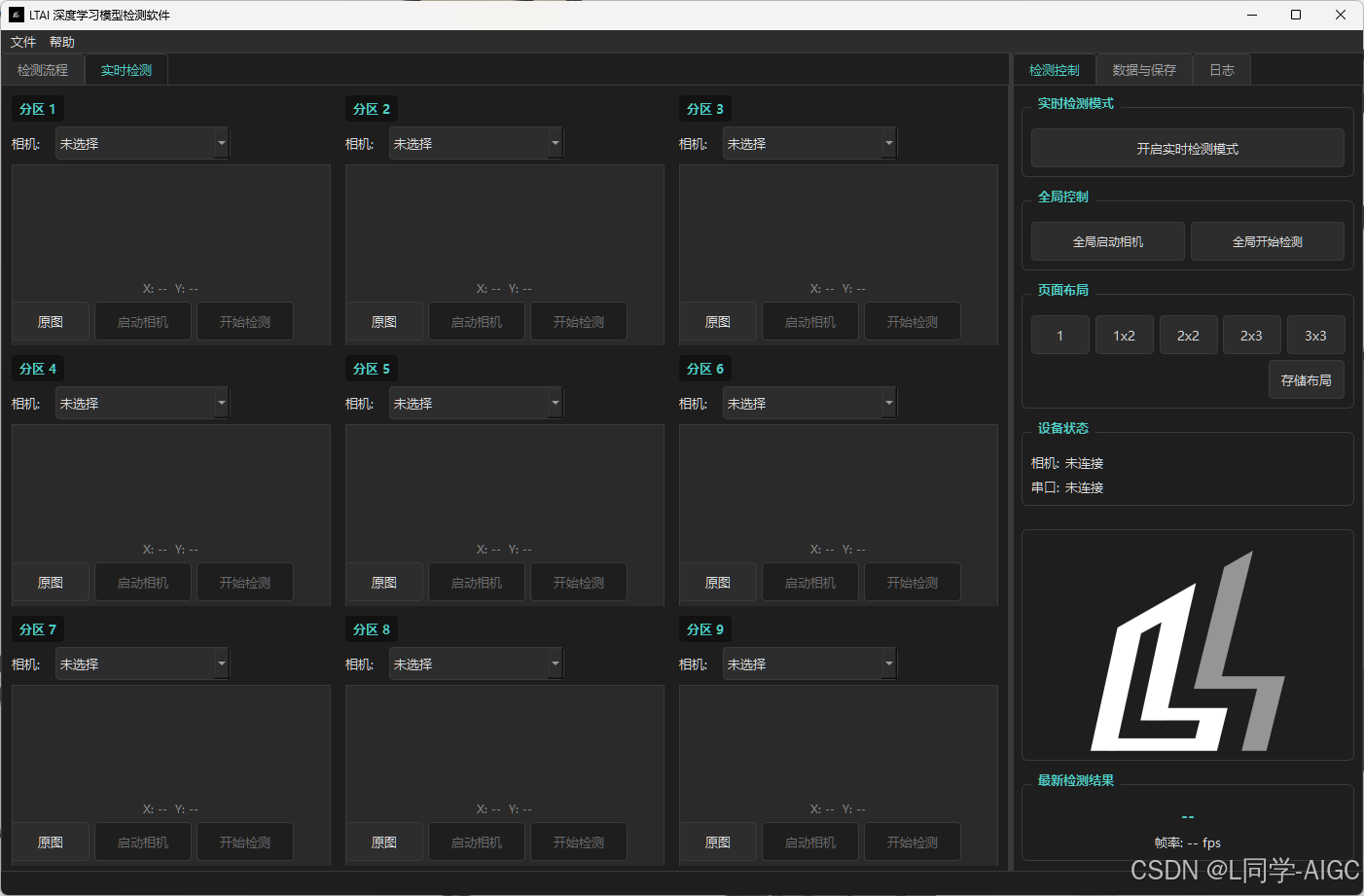Image resolution: width=1364 pixels, height=896 pixels.
Task: Click 启动相机 in 分区 4
Action: click(x=143, y=583)
